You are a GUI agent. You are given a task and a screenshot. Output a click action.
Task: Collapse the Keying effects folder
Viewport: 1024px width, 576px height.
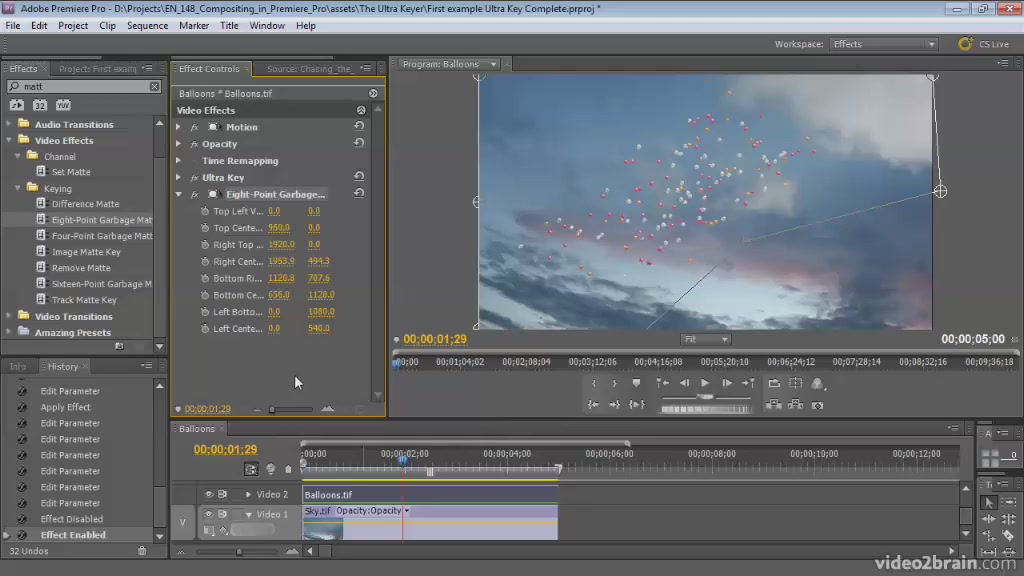[x=18, y=188]
